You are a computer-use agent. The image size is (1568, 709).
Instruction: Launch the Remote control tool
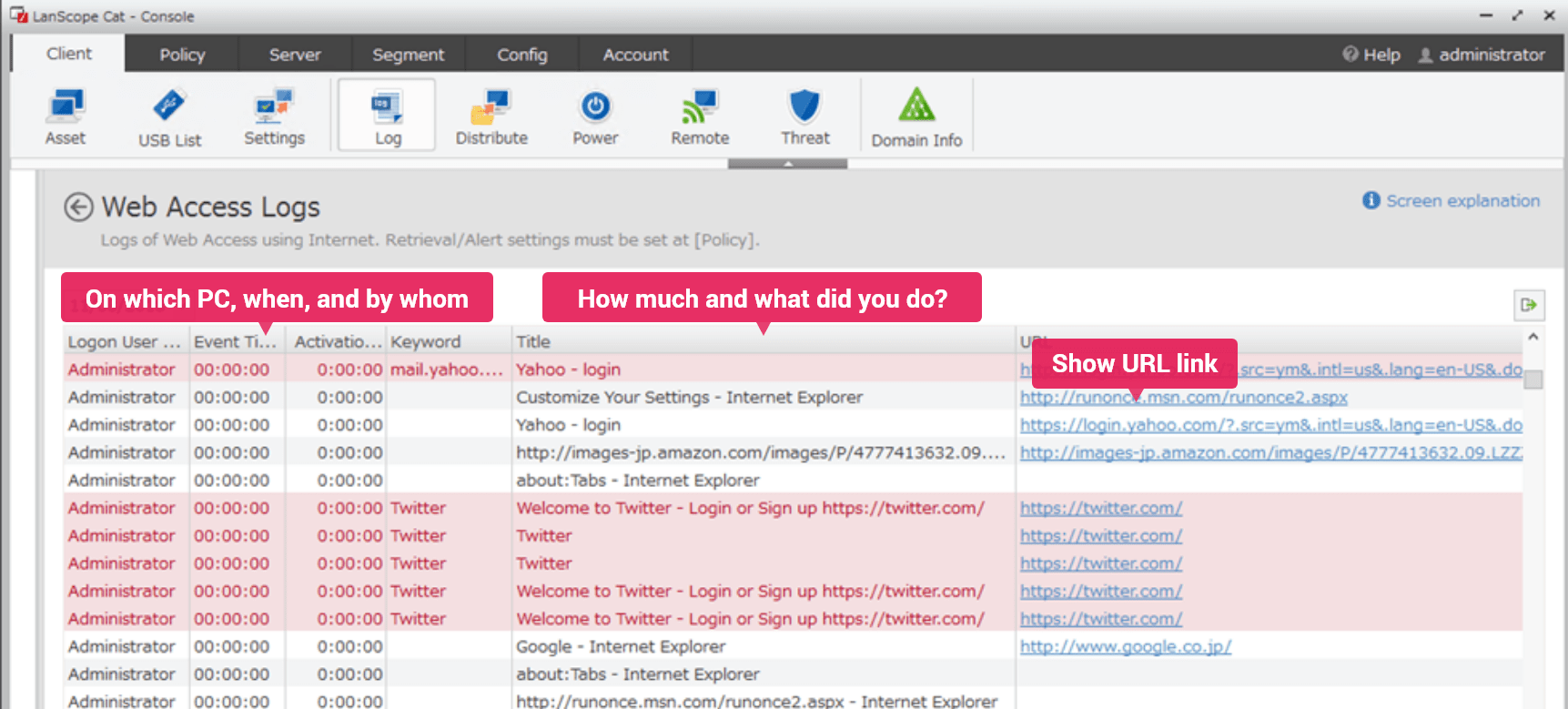[x=700, y=116]
